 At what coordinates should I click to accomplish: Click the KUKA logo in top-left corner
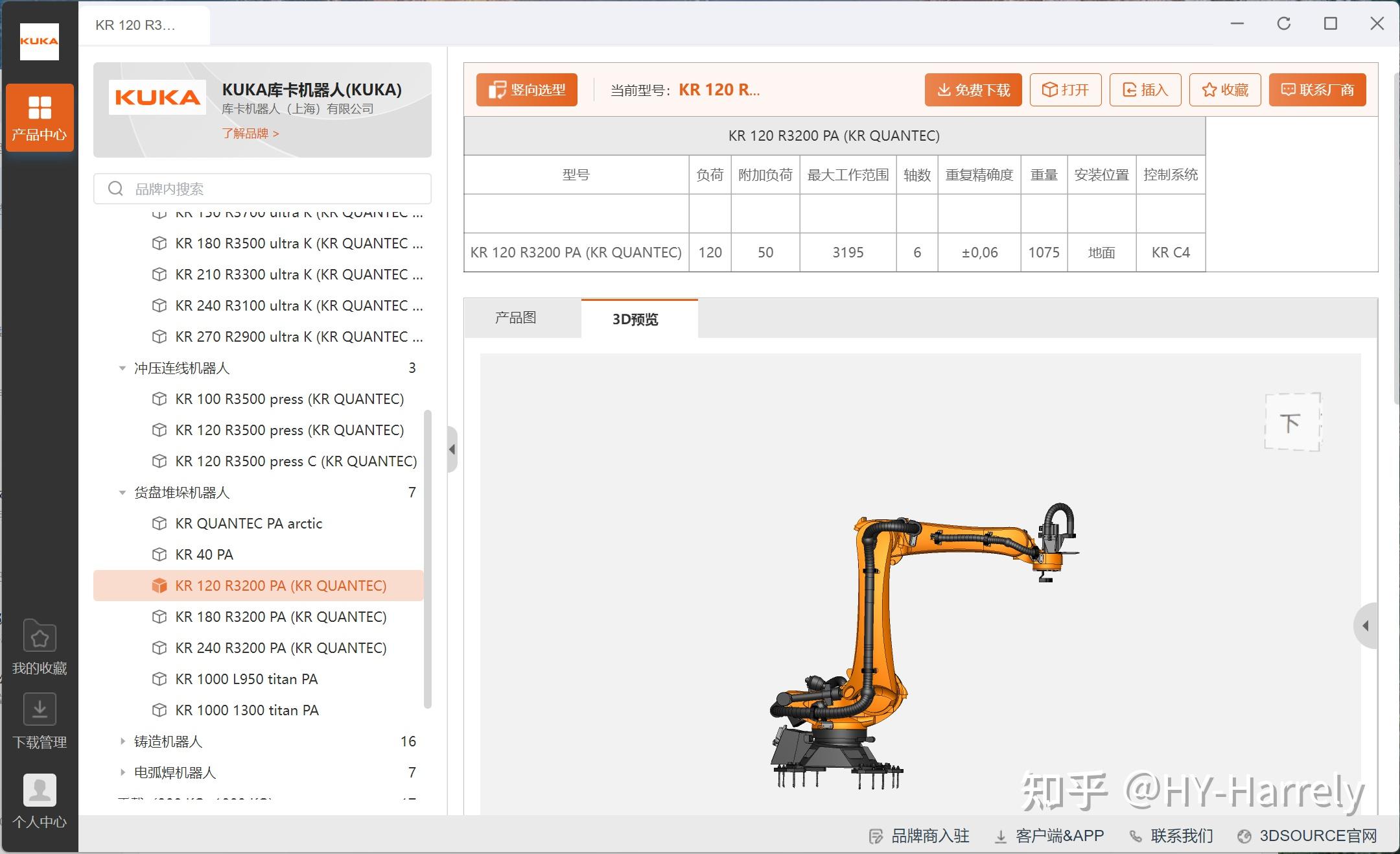40,42
